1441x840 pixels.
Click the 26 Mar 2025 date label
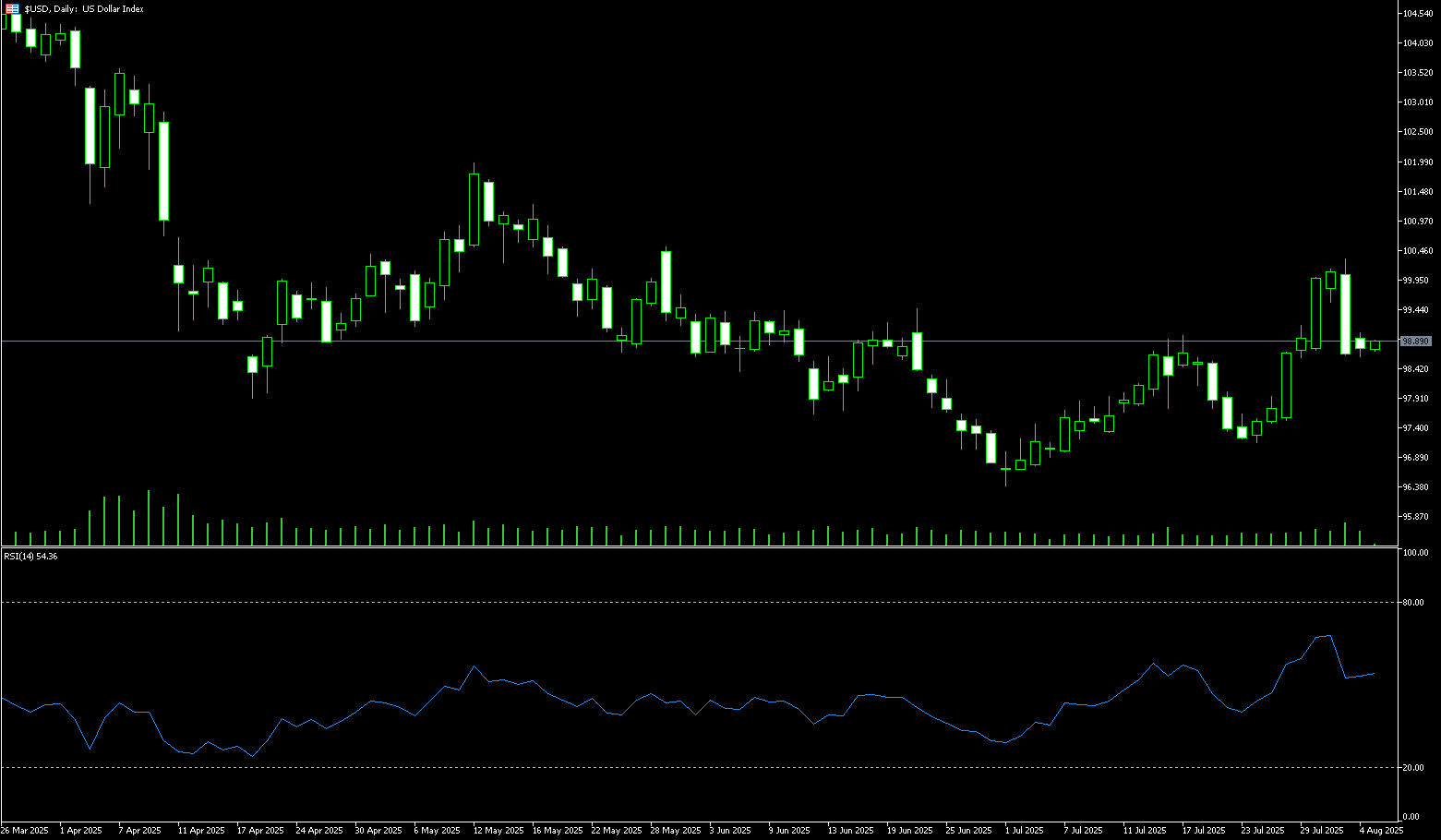click(24, 831)
